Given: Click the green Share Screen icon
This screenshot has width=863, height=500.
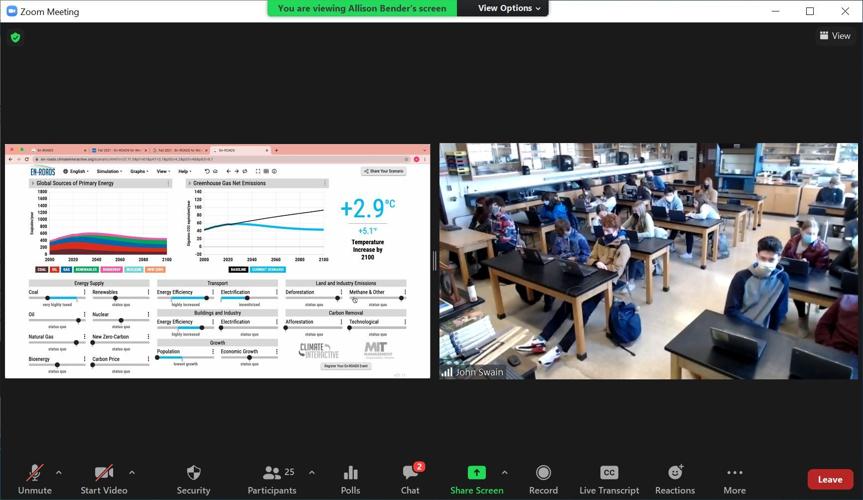Looking at the screenshot, I should (x=477, y=472).
